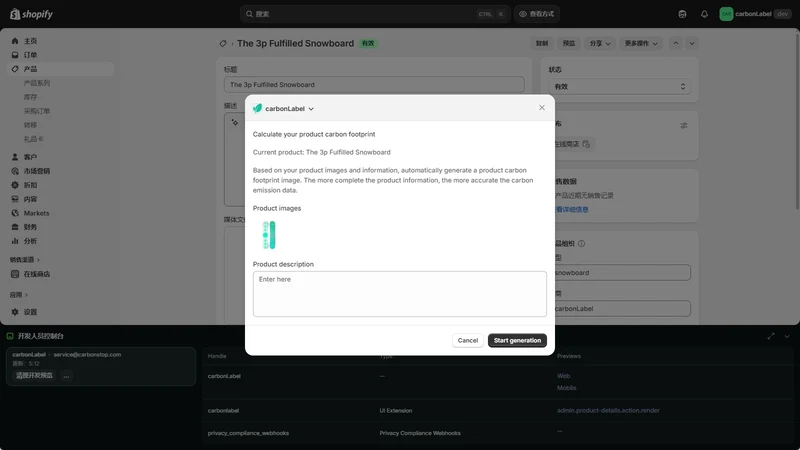The width and height of the screenshot is (800, 450).
Task: Open Inventory 库存 submenu item
Action: [30, 97]
